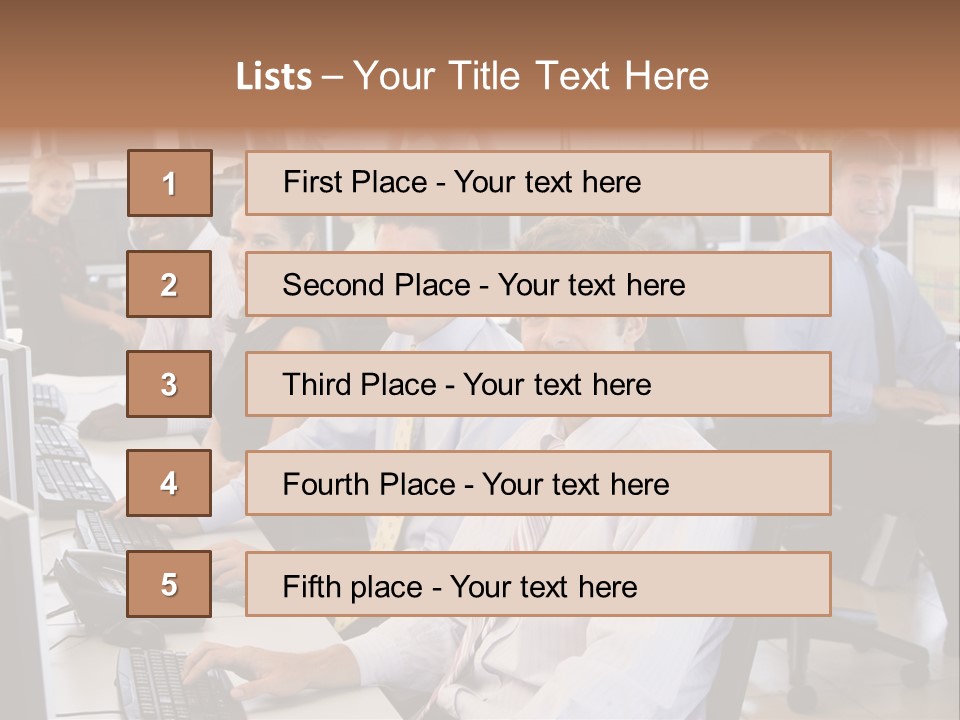Click the Fourth Place text box

538,484
